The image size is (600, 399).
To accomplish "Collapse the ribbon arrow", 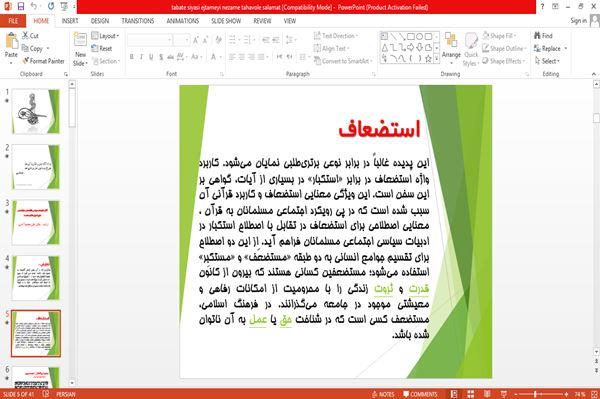I will 593,74.
